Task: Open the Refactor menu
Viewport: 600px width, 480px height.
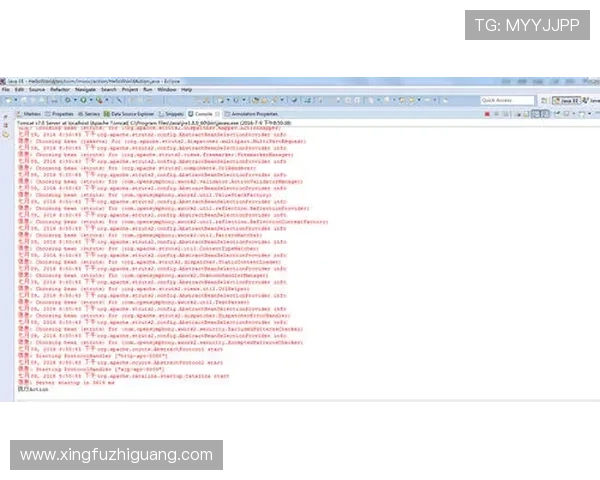Action: point(56,89)
